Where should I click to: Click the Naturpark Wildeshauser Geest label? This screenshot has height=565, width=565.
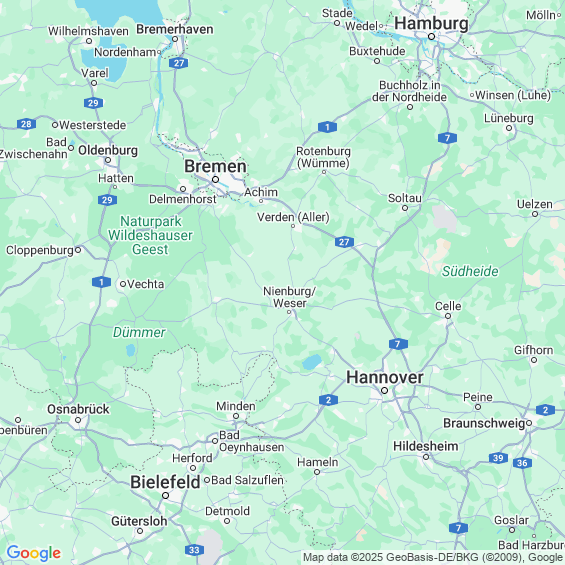150,235
